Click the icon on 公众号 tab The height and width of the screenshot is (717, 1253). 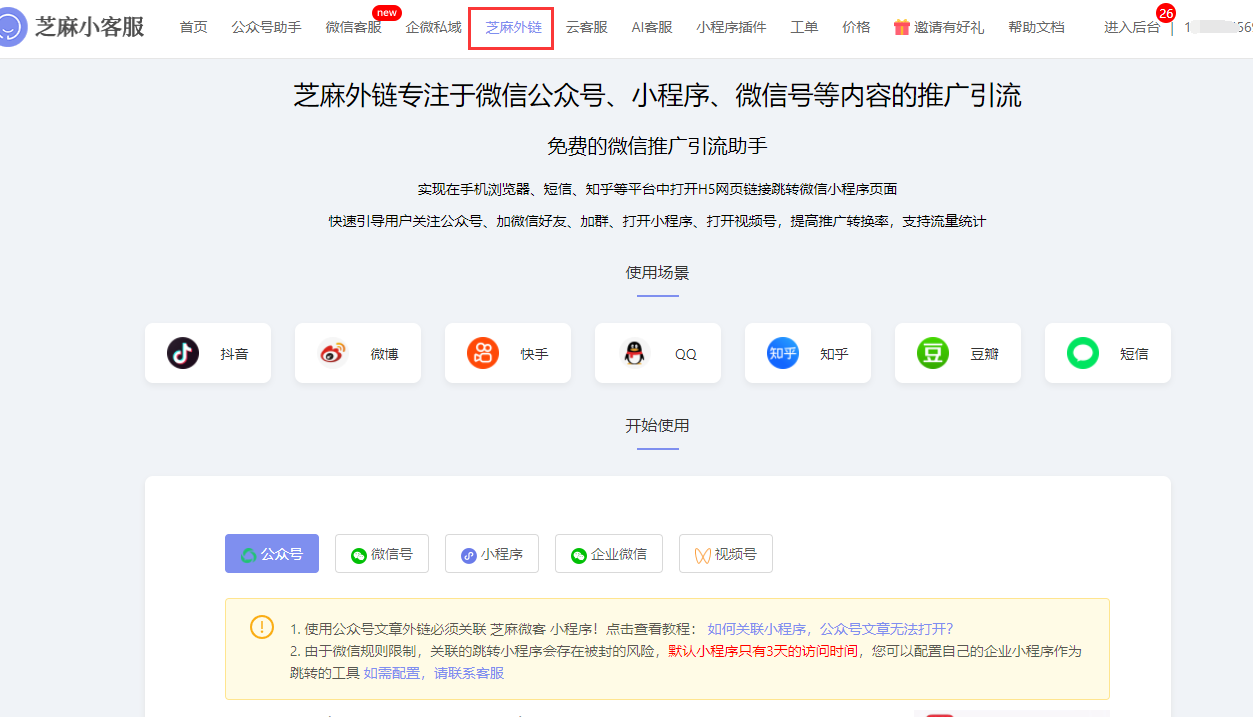click(x=248, y=555)
